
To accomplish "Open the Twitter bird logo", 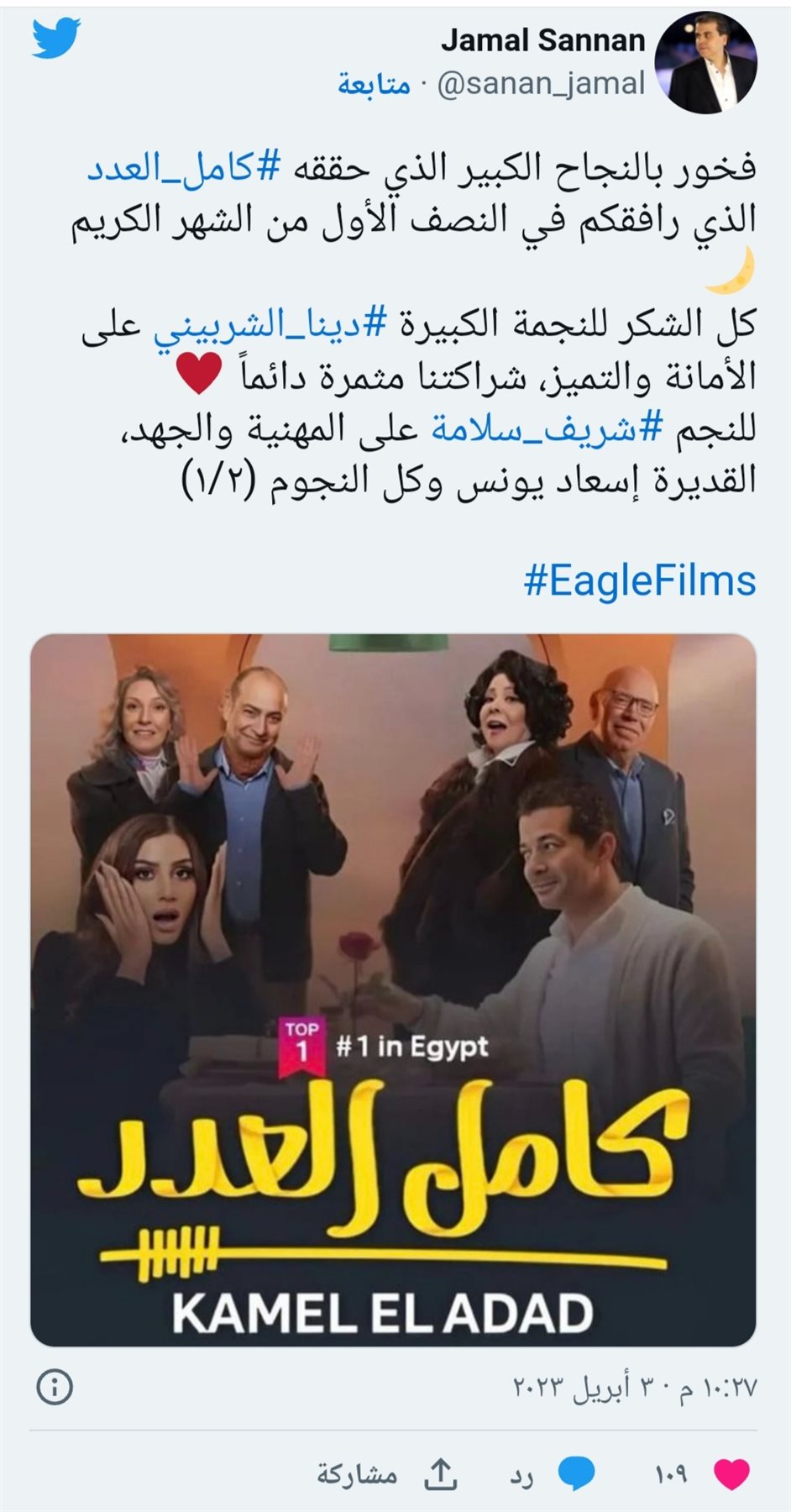I will (56, 39).
